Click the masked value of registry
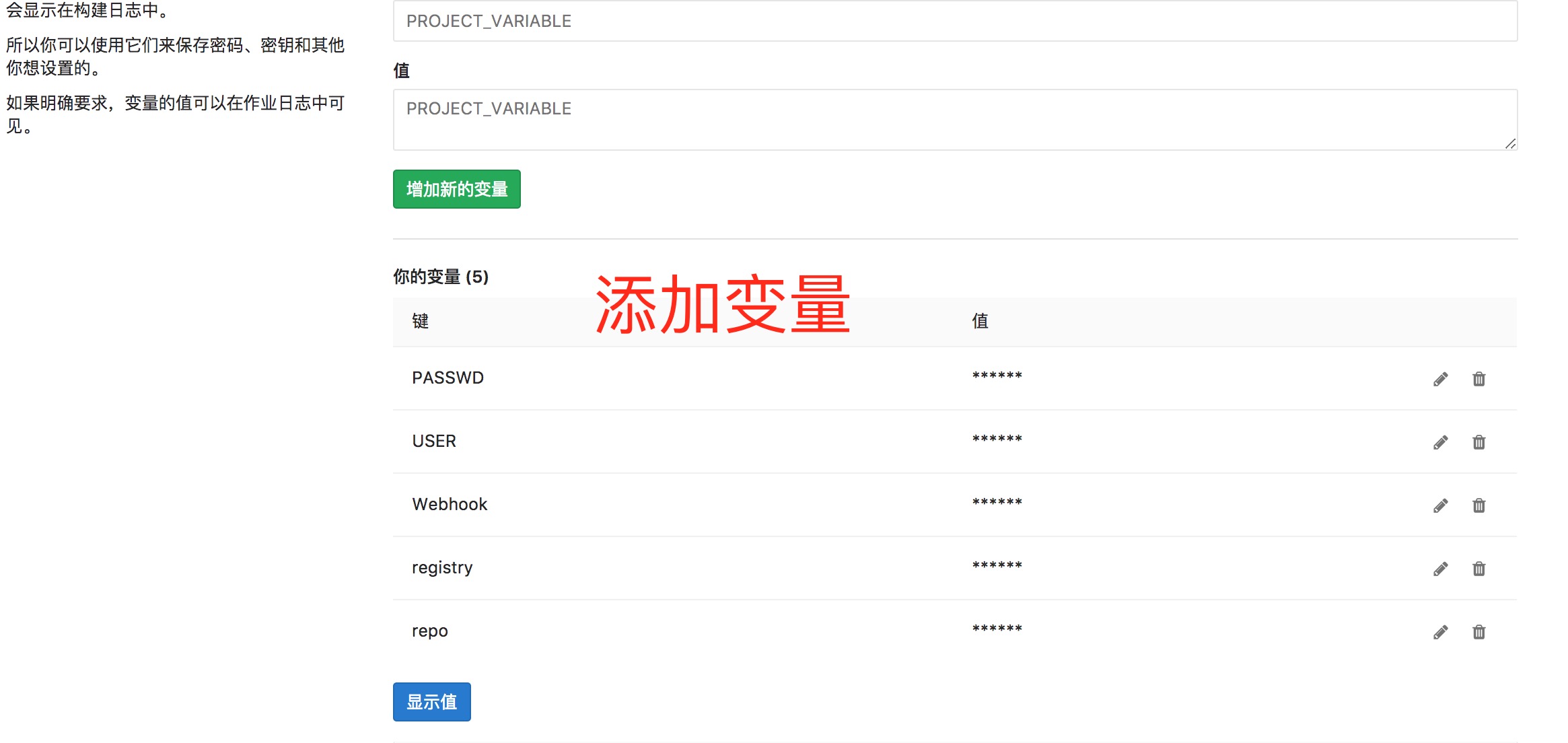1568x743 pixels. click(997, 566)
